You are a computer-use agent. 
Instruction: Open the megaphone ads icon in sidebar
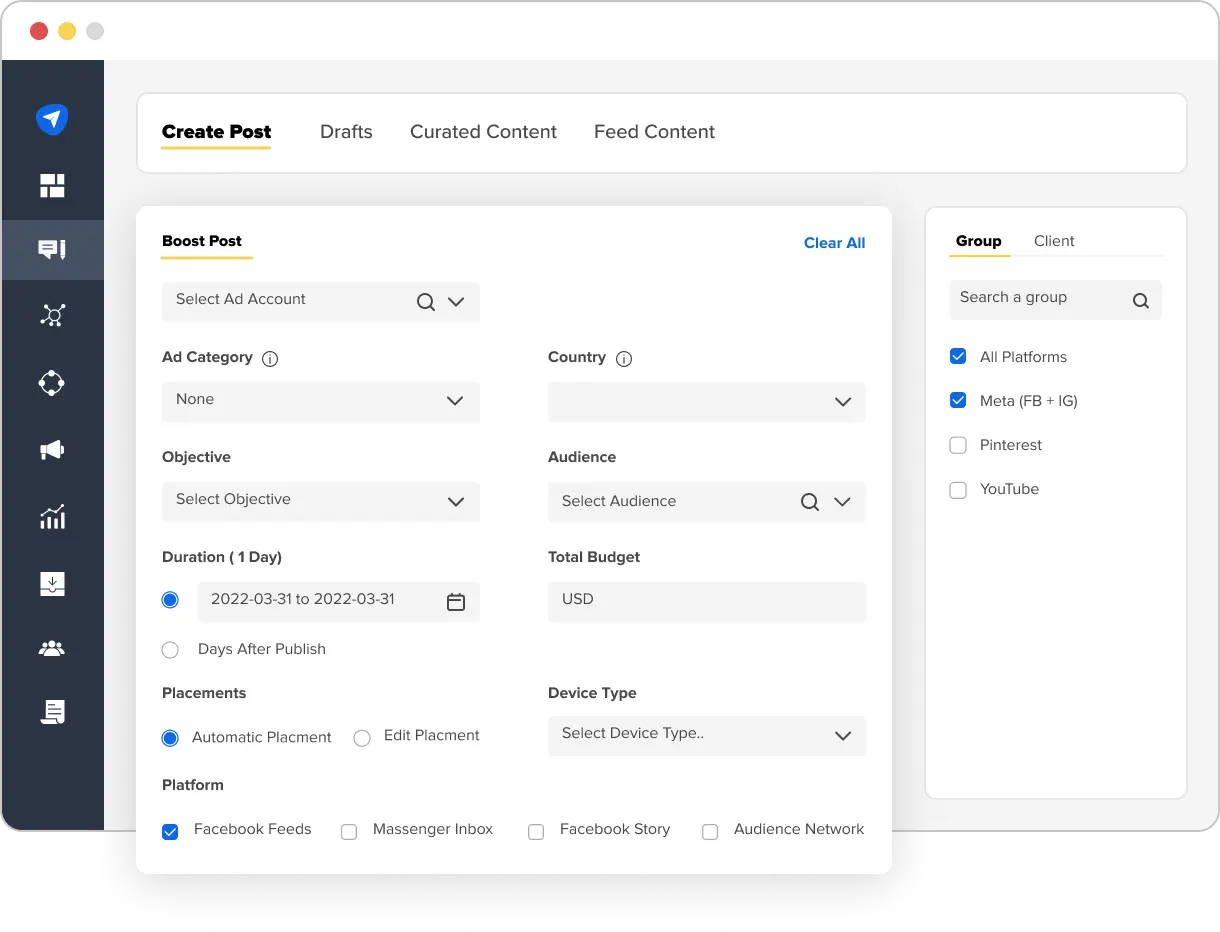[52, 450]
